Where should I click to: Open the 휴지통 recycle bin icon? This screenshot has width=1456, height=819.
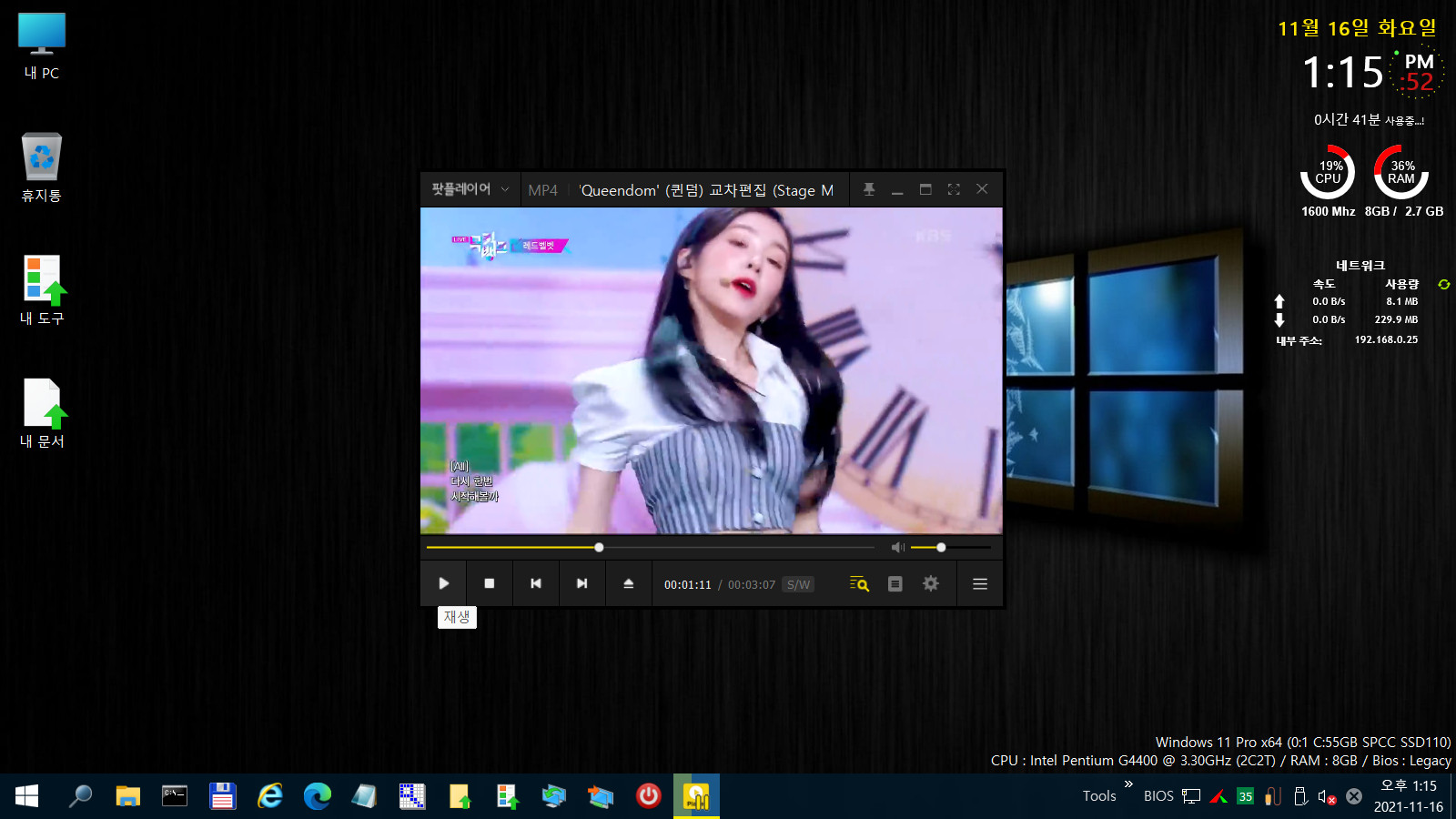(x=42, y=168)
